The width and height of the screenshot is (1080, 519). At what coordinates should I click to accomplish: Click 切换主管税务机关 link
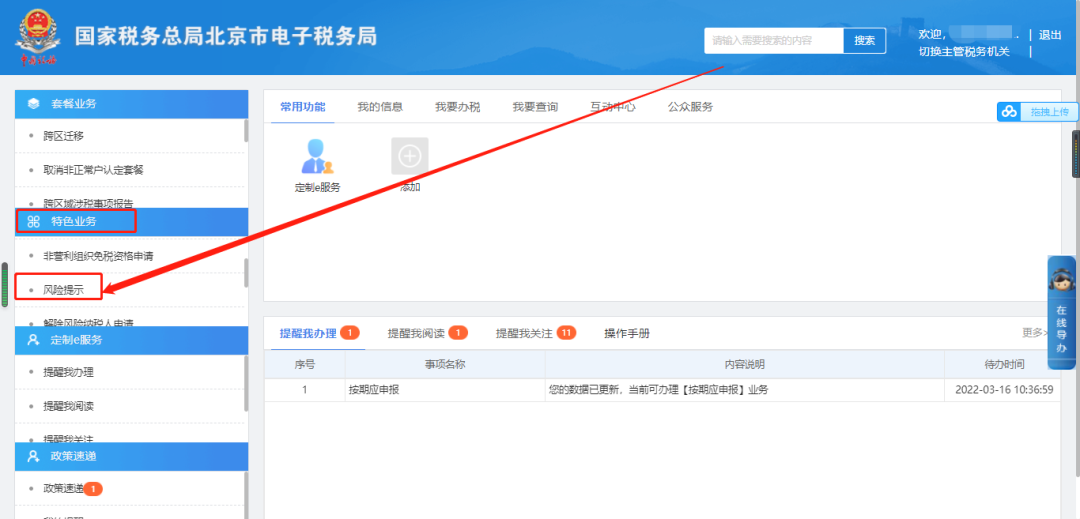(x=964, y=51)
